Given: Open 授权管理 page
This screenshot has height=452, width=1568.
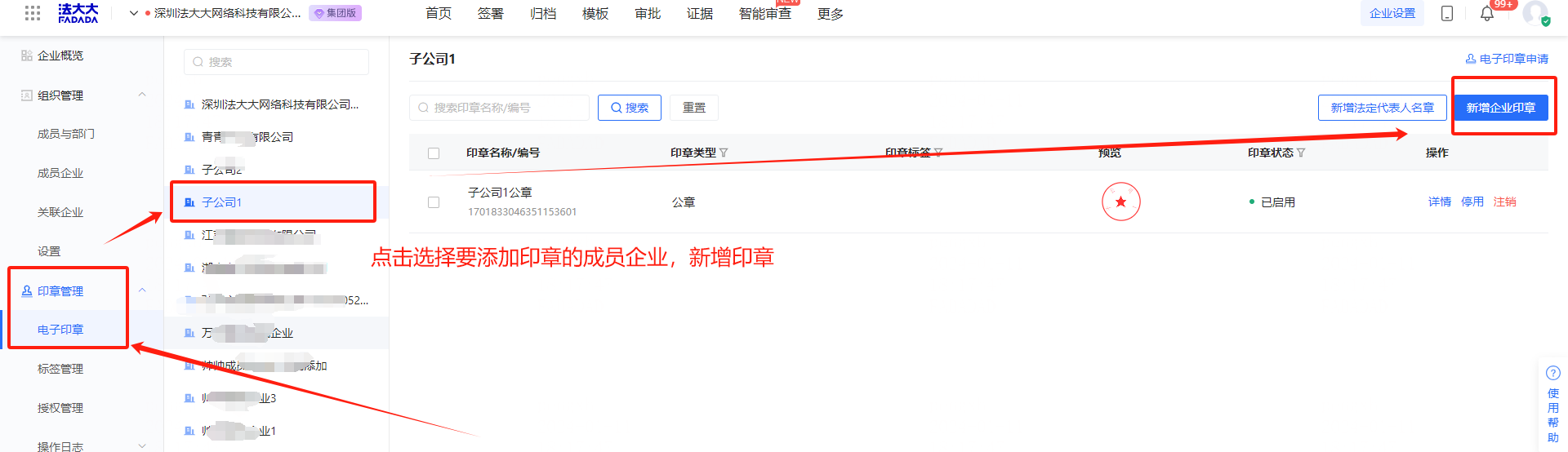Looking at the screenshot, I should pos(60,408).
